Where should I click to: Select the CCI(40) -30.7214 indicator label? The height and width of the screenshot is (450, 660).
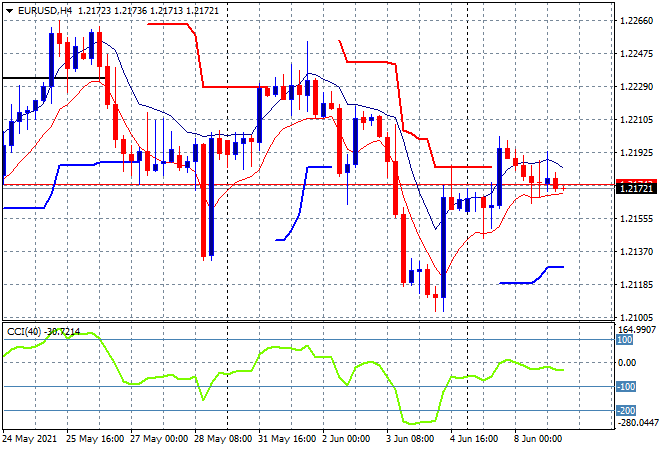(43, 332)
